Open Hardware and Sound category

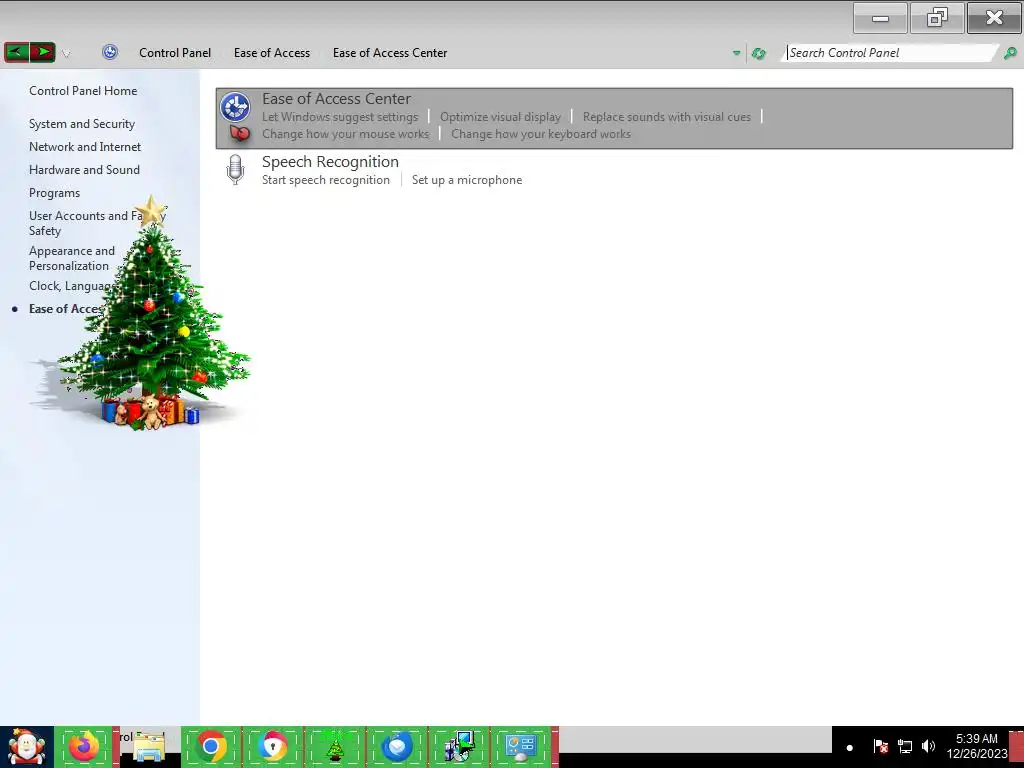tap(84, 170)
